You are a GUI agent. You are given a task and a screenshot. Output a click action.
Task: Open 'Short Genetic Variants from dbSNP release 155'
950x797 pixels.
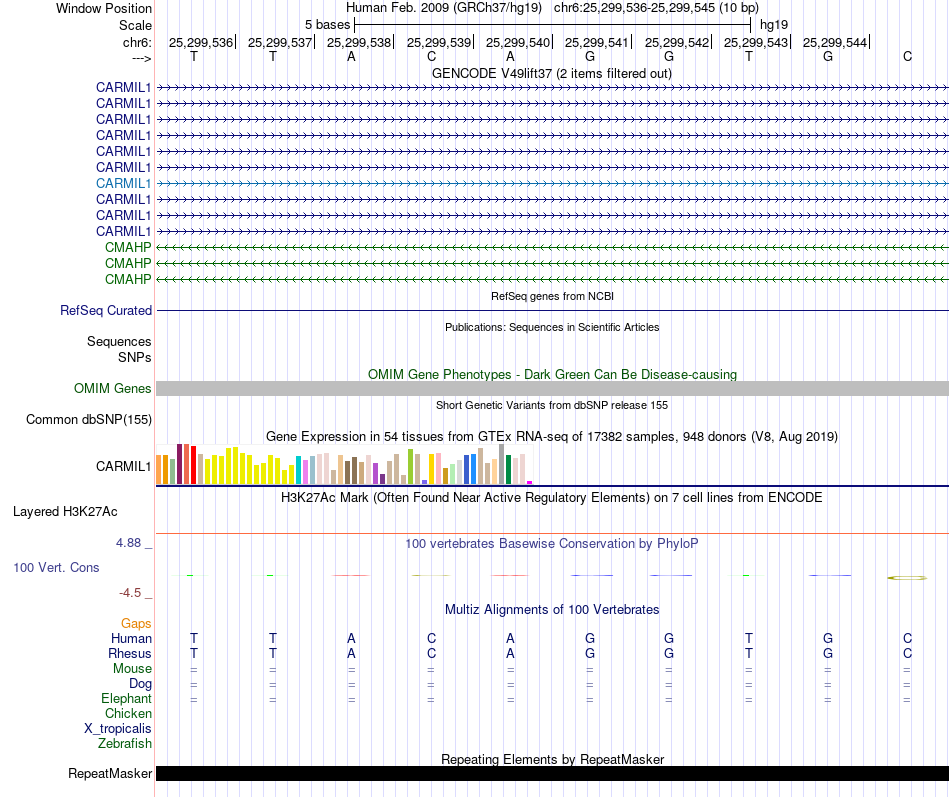coord(552,405)
